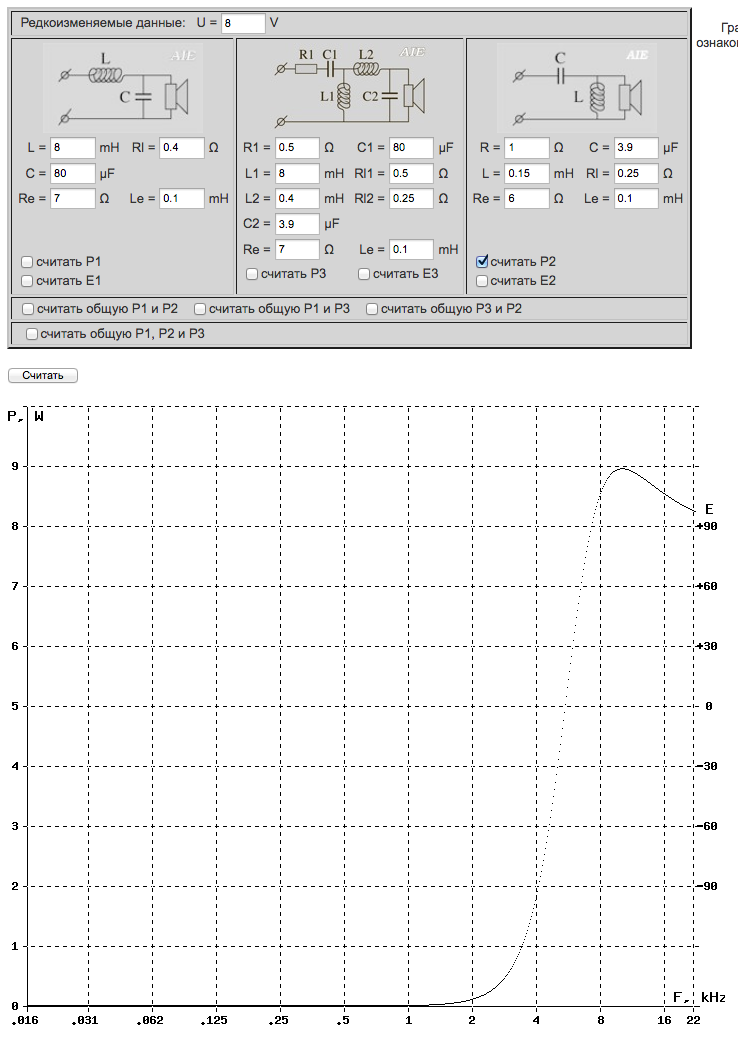Focus the Rl1 input field (0.5 Ω)
This screenshot has height=1038, width=738.
coord(411,173)
